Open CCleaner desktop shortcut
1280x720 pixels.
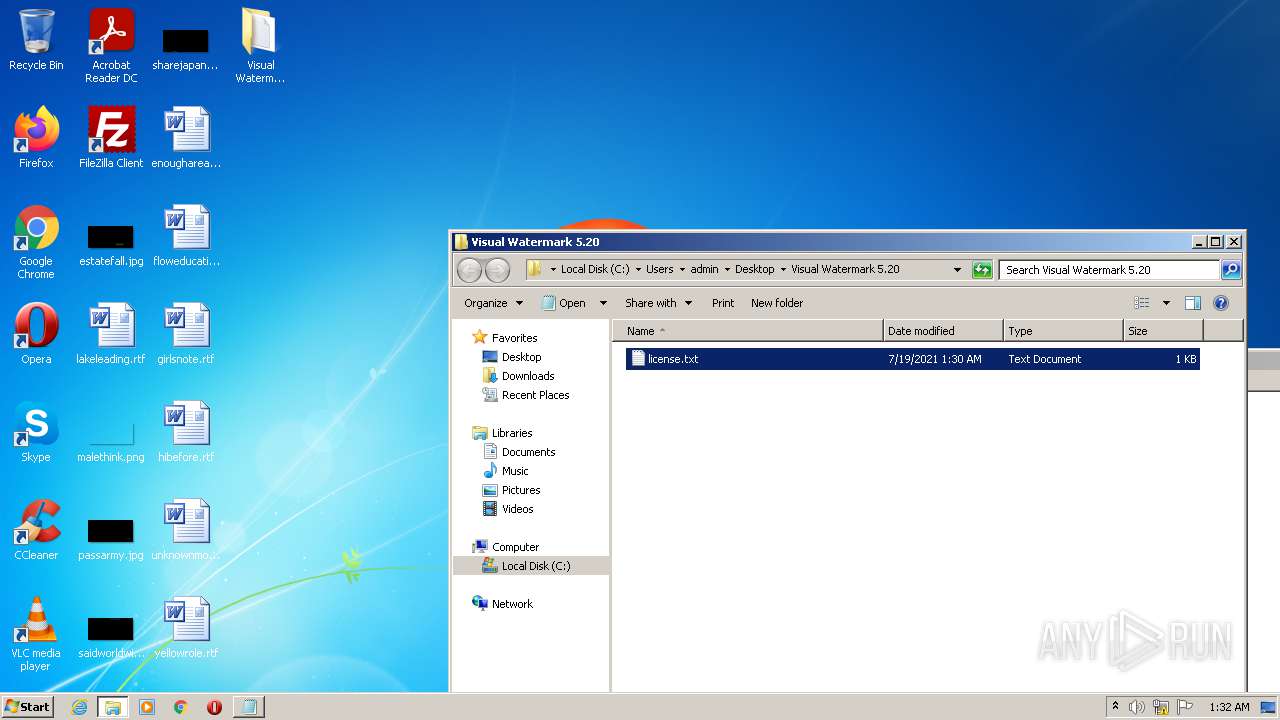[36, 530]
